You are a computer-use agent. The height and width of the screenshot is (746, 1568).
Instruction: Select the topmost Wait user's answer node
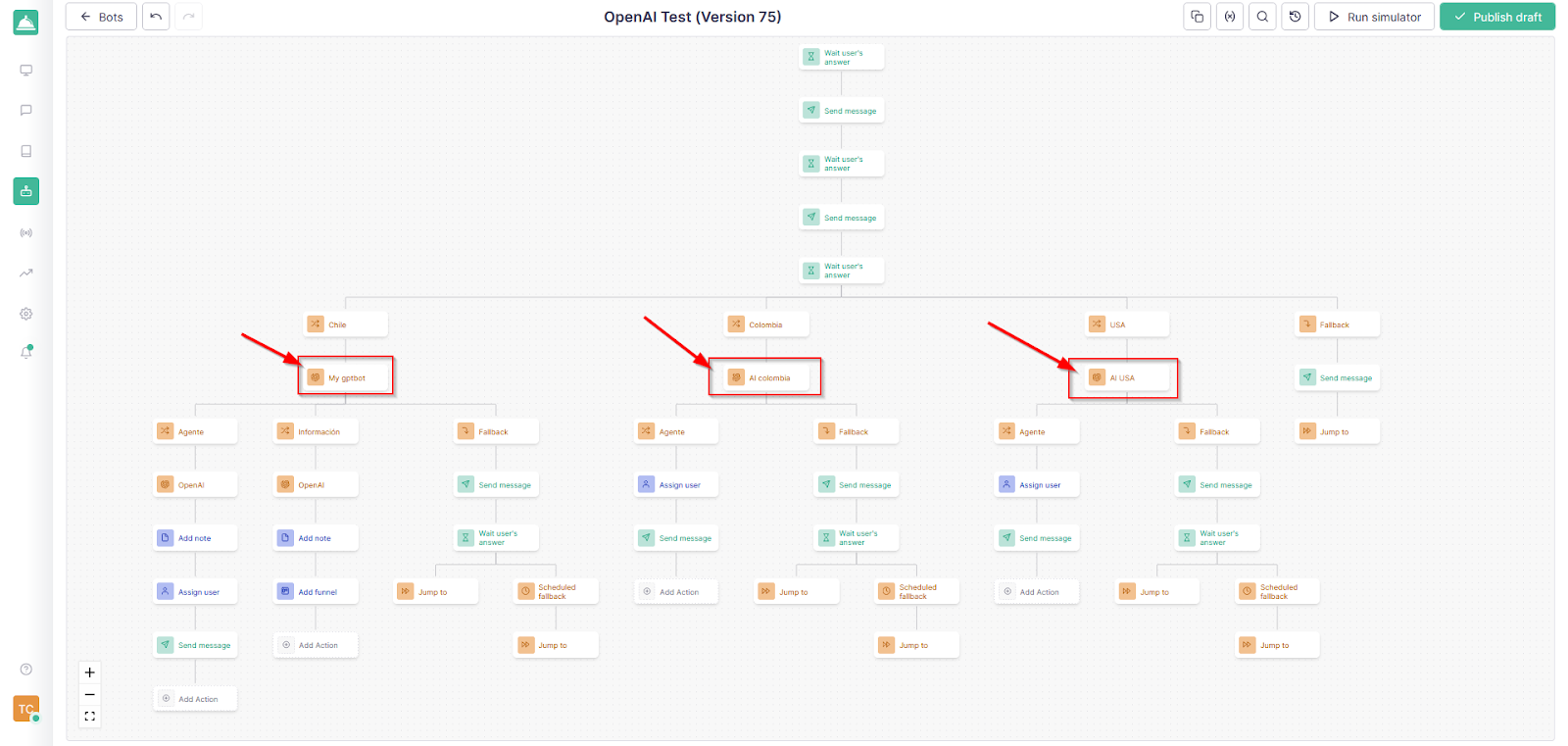tap(842, 57)
